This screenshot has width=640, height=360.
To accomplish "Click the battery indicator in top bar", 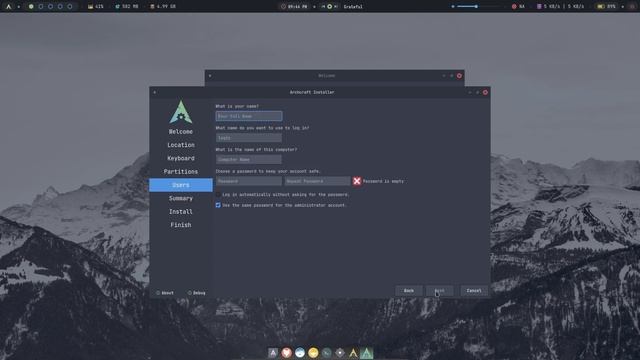I will [607, 7].
